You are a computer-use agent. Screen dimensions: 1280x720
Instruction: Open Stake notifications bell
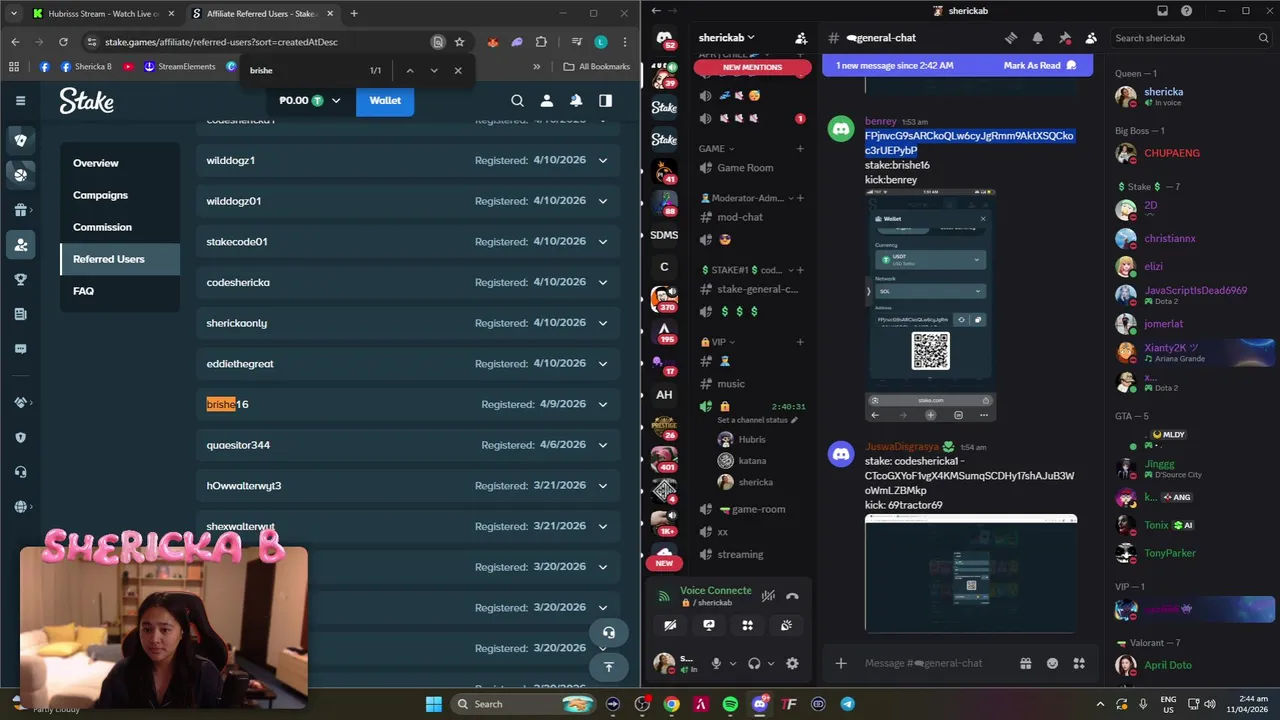(576, 100)
